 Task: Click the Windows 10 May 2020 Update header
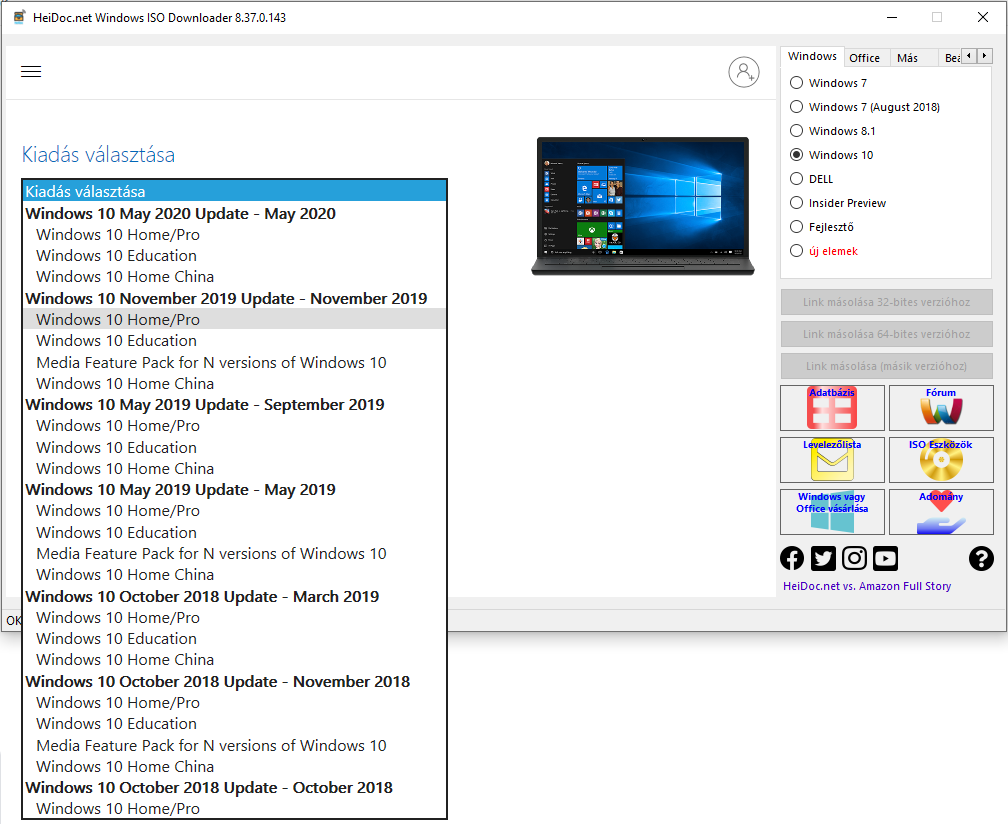[235, 213]
